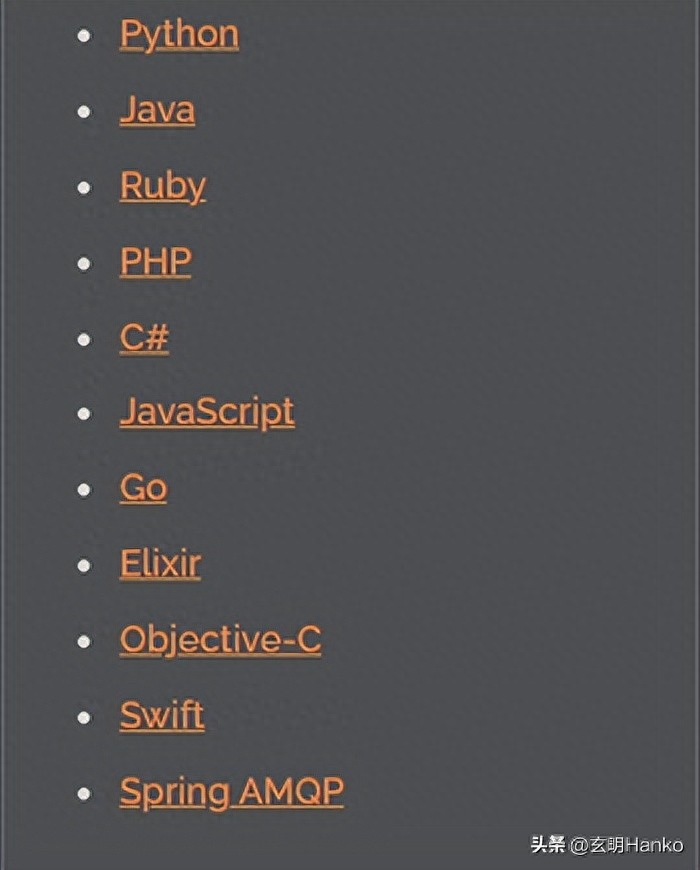This screenshot has width=700, height=870.
Task: Open the Spring AMQP link
Action: pos(232,792)
